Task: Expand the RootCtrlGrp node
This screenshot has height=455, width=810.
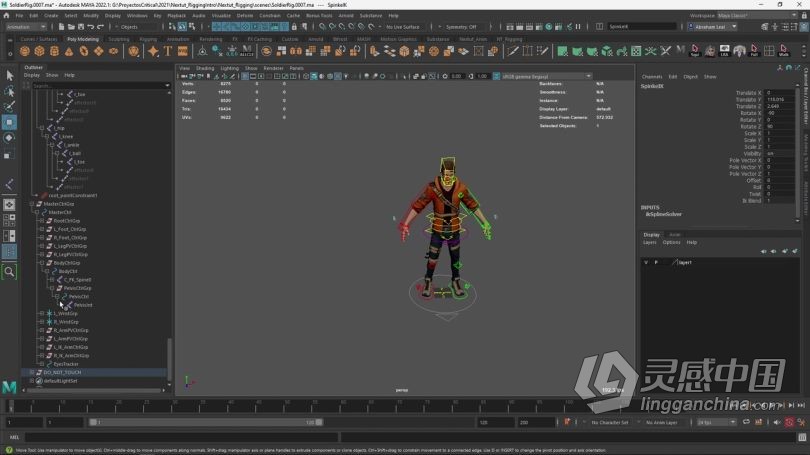Action: point(42,221)
